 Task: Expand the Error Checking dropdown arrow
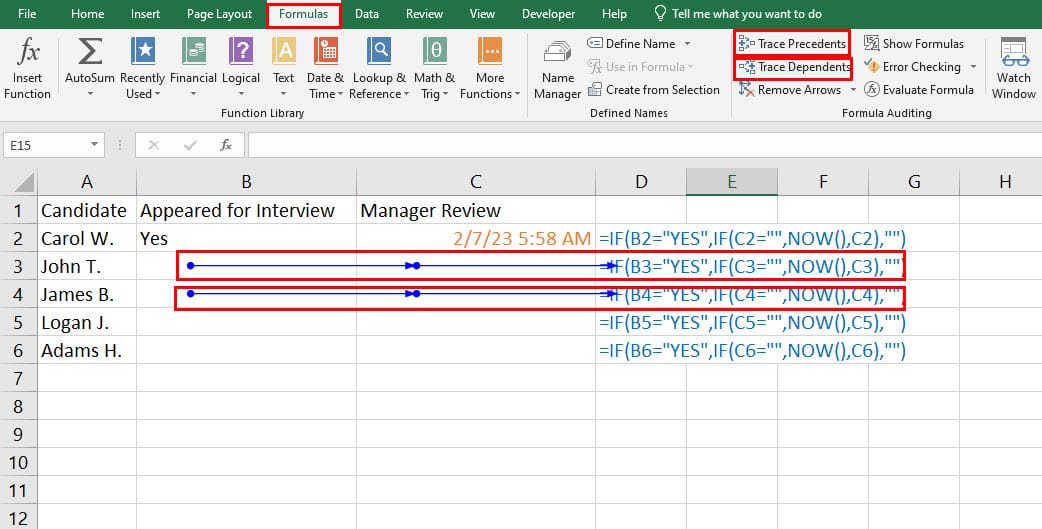pyautogui.click(x=974, y=66)
